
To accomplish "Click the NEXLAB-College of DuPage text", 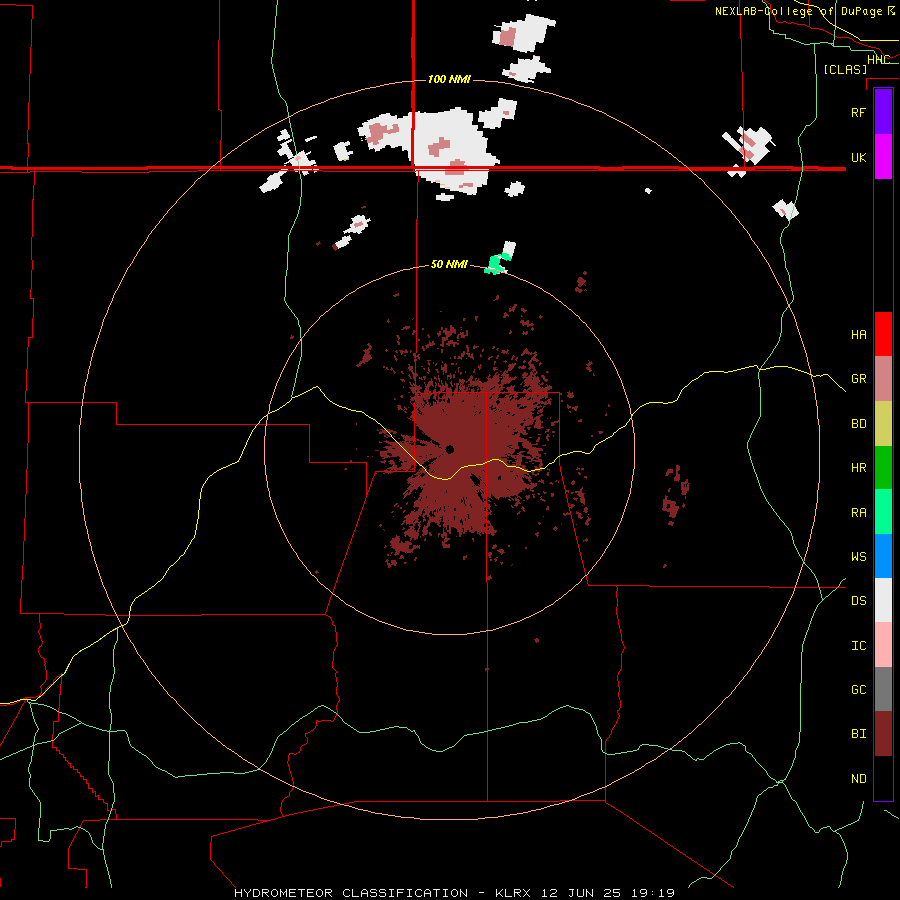I will click(x=797, y=11).
